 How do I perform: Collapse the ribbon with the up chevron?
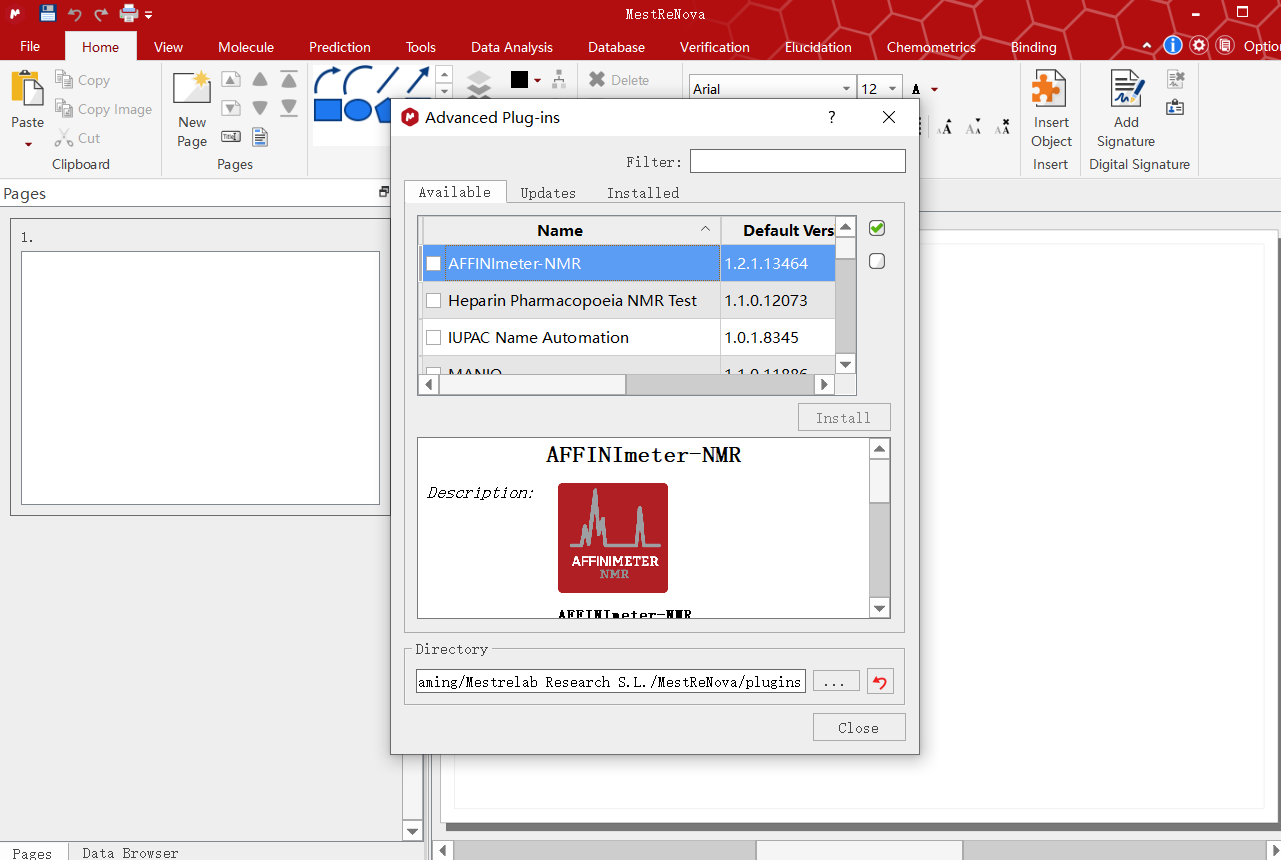click(1147, 46)
